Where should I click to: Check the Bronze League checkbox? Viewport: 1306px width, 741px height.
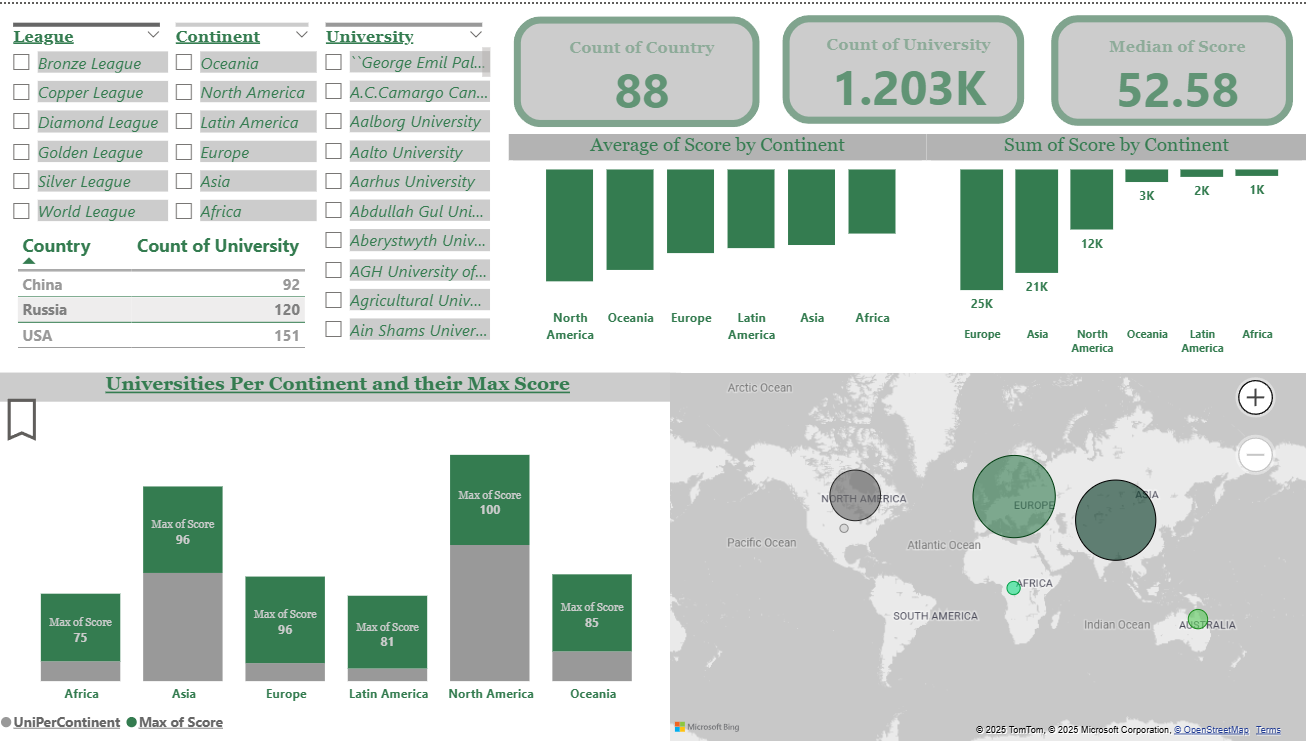pos(22,62)
